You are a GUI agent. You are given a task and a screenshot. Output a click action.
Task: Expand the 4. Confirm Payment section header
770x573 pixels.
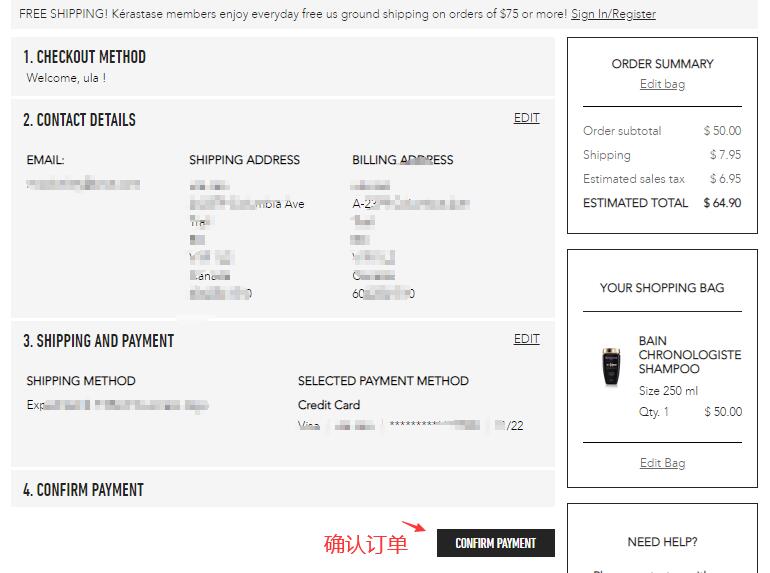[83, 490]
